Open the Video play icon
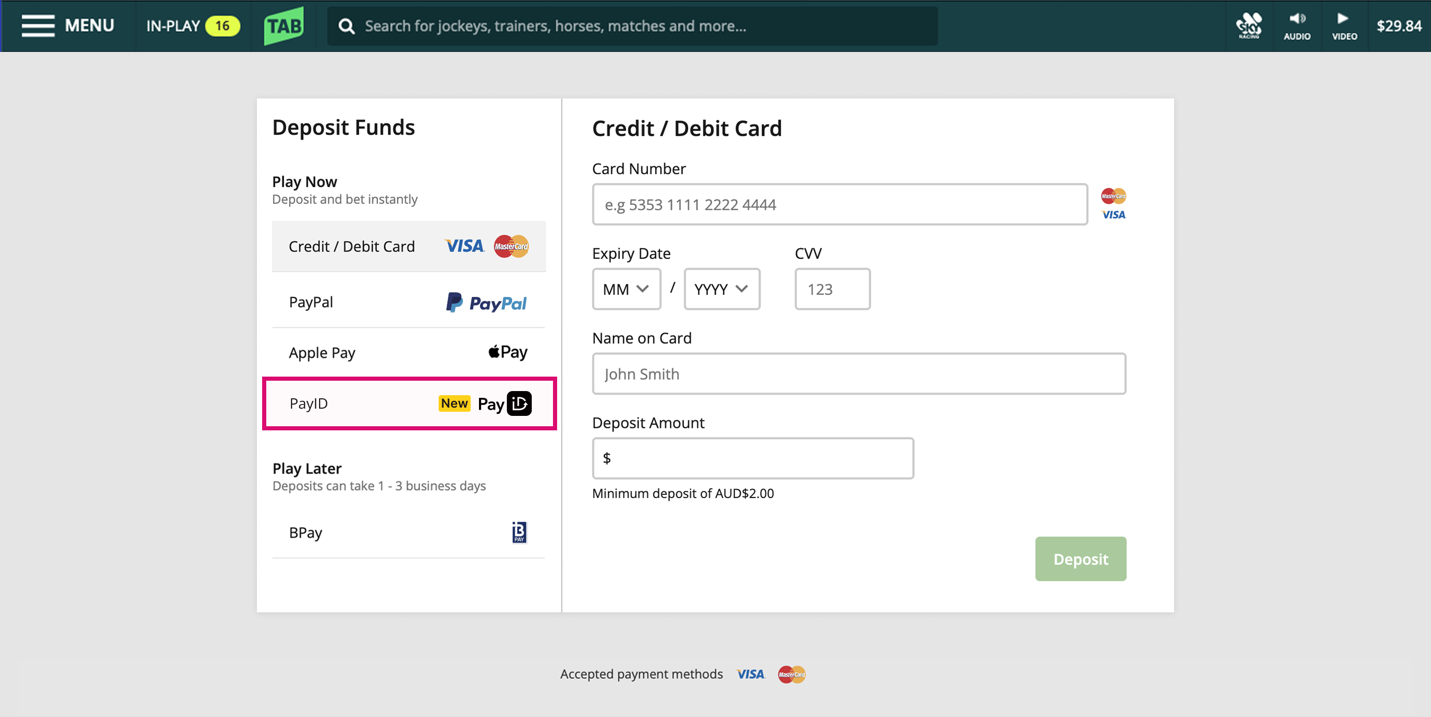The image size is (1431, 717). point(1344,25)
